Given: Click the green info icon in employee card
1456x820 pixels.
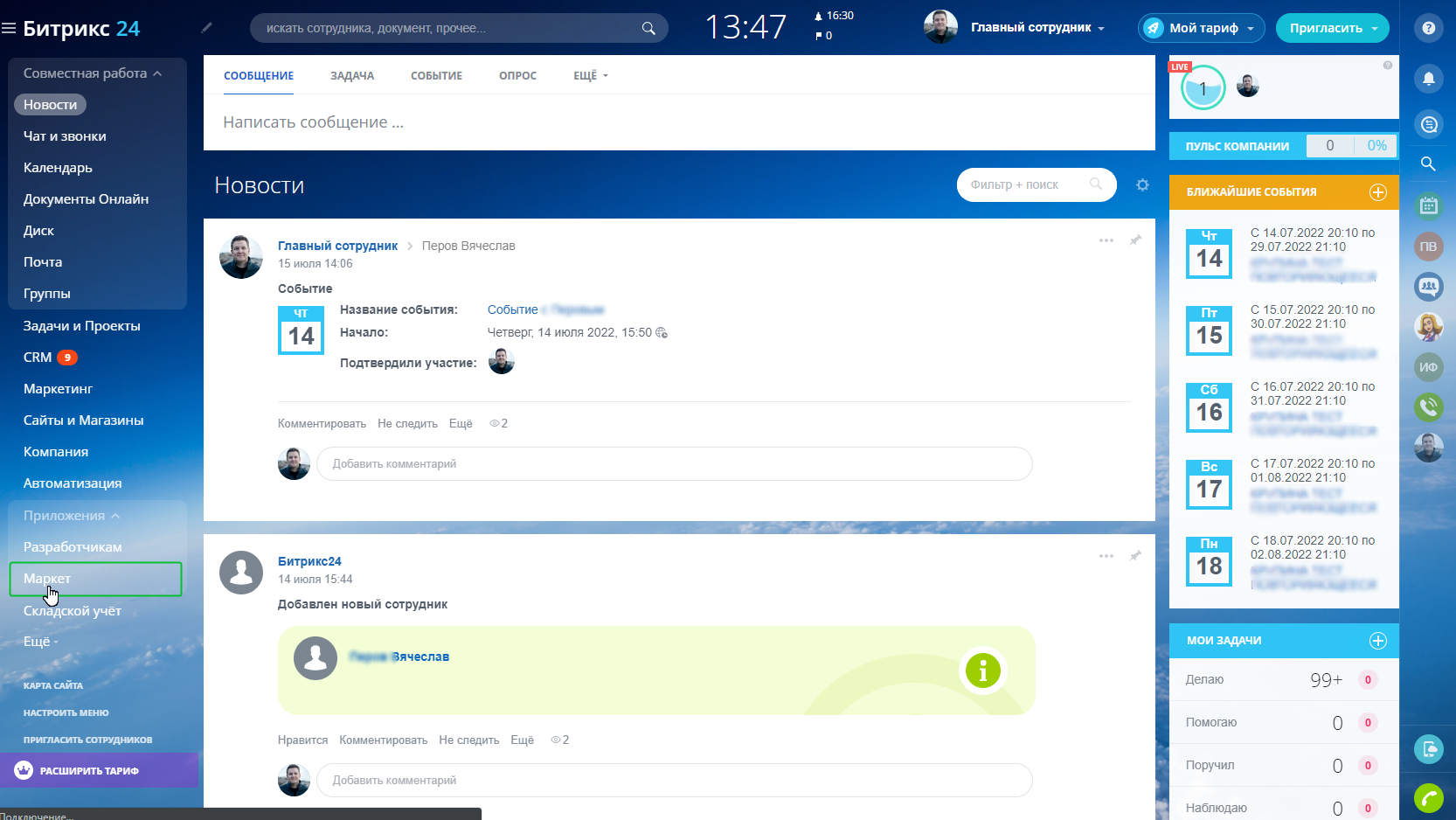Looking at the screenshot, I should [x=983, y=671].
